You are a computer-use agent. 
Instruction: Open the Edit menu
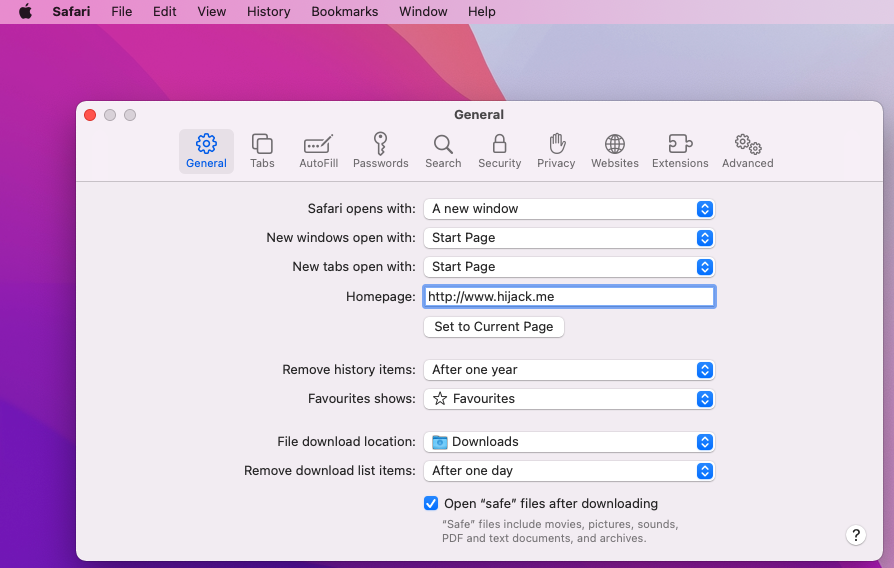tap(164, 11)
